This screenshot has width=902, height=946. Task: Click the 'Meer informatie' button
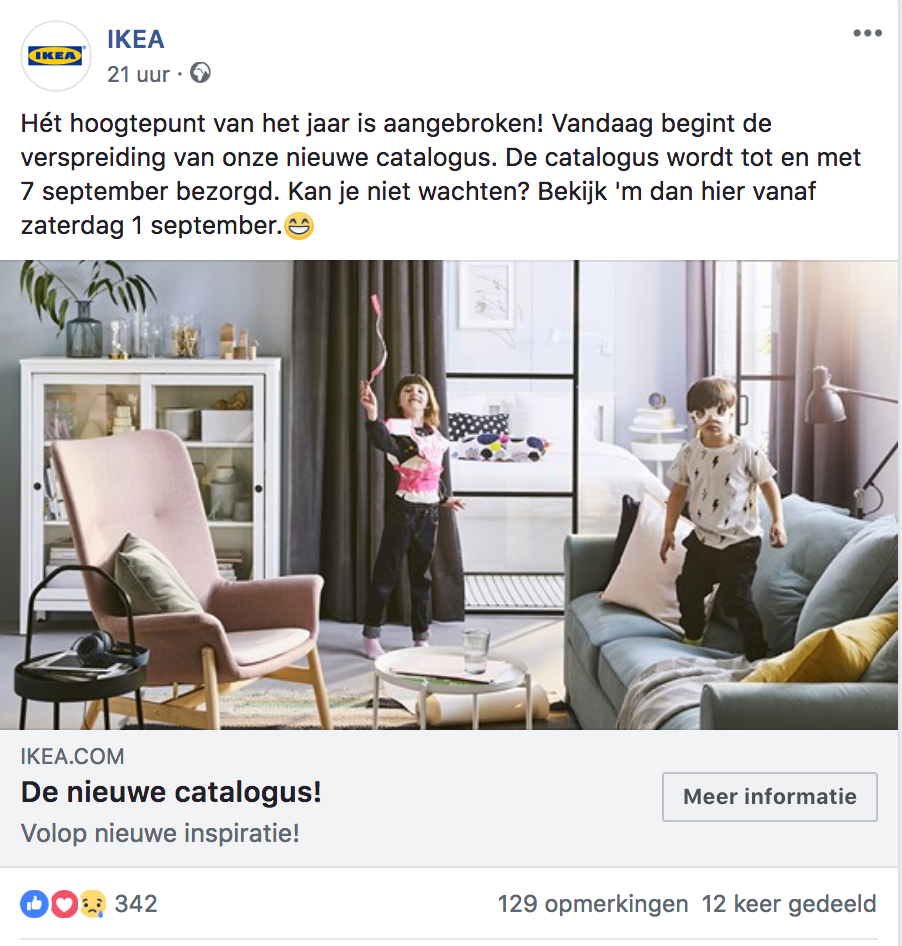click(769, 796)
